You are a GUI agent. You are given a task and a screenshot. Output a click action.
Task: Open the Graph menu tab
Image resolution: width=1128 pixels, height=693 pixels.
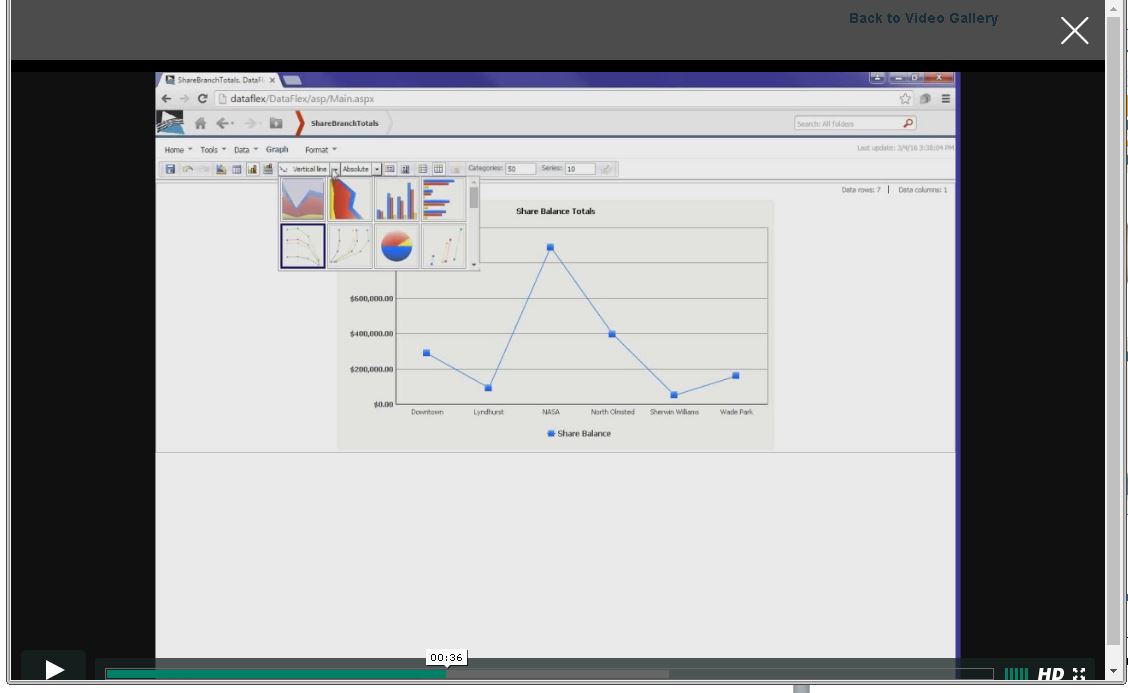click(277, 150)
